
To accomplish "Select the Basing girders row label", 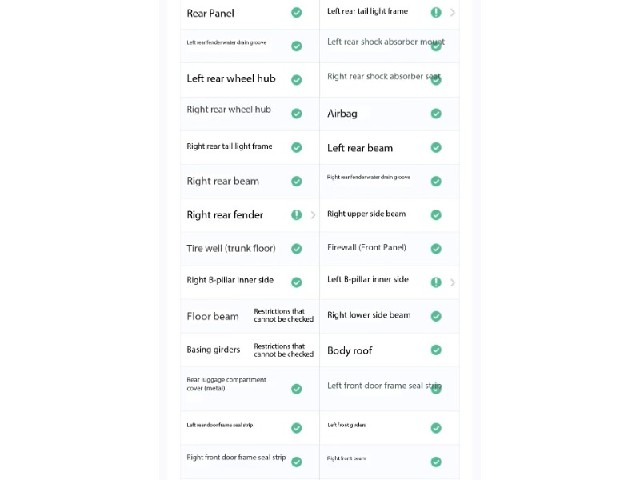I will tap(213, 350).
